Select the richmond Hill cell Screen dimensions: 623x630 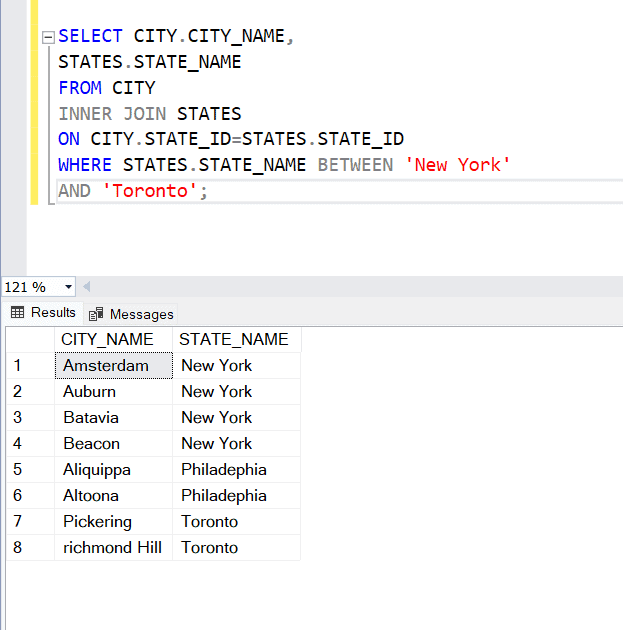coord(114,548)
